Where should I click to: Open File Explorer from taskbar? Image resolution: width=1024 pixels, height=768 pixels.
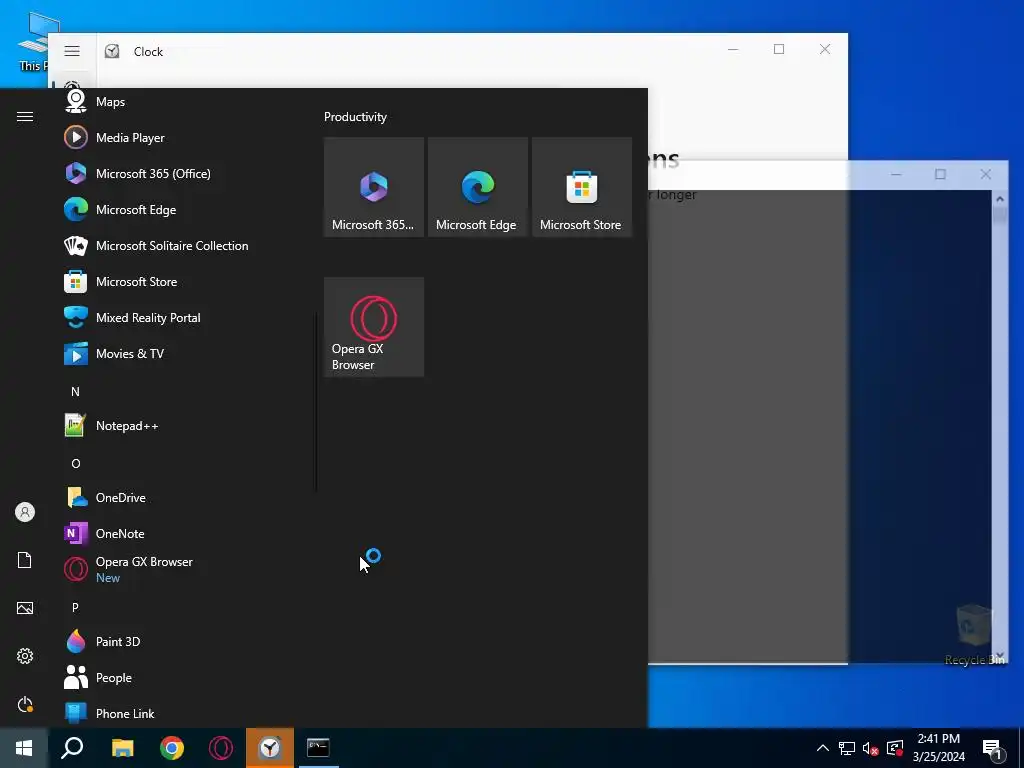[x=122, y=748]
